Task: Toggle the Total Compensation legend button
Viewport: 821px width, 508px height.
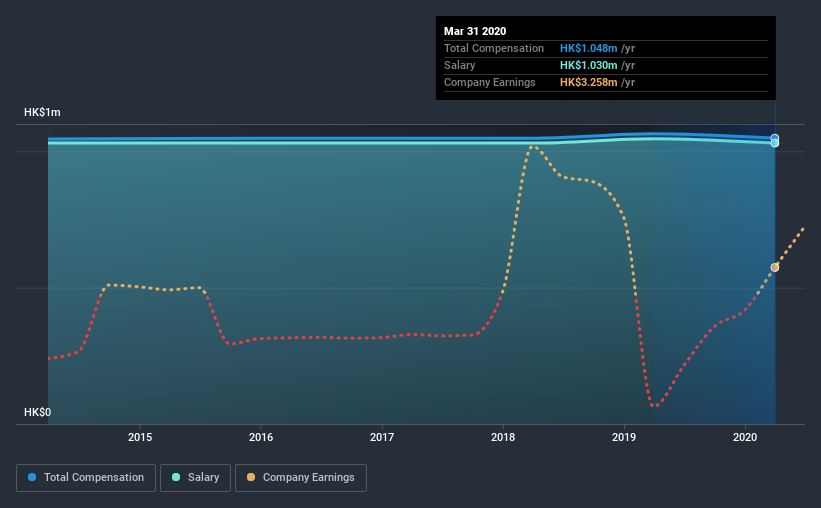Action: click(86, 478)
